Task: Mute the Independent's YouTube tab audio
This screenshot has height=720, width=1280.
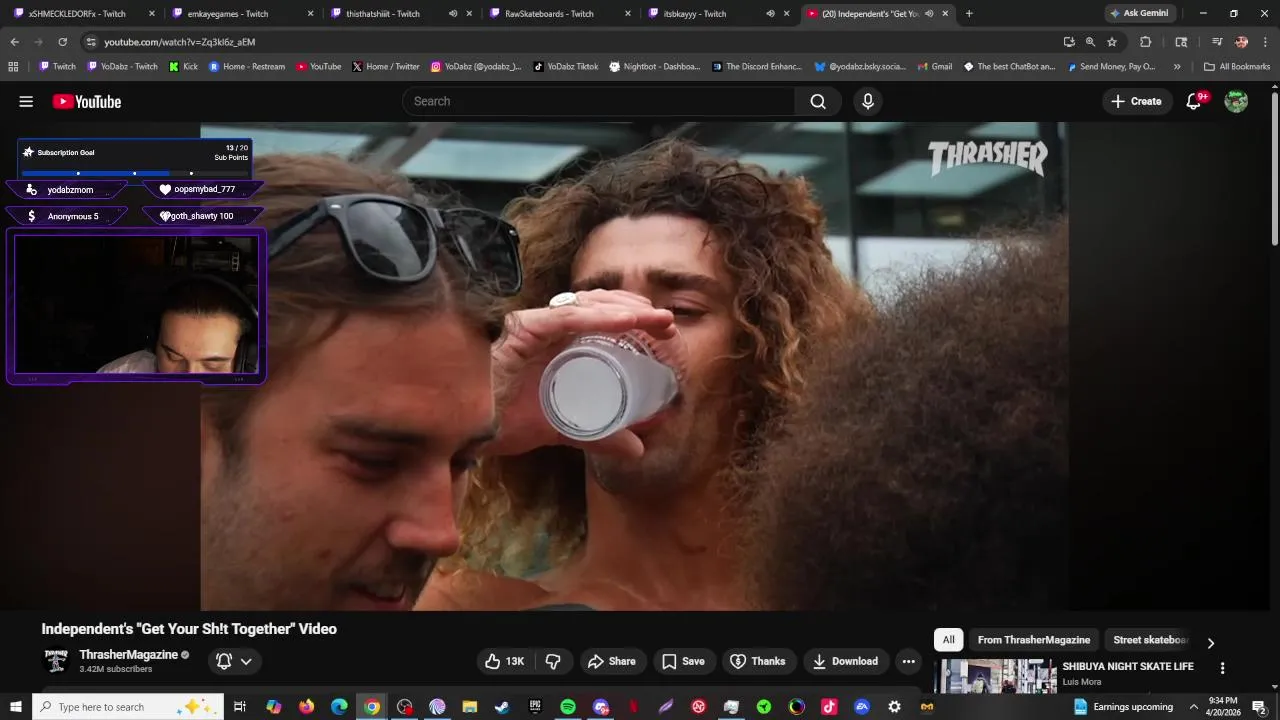Action: 929,14
